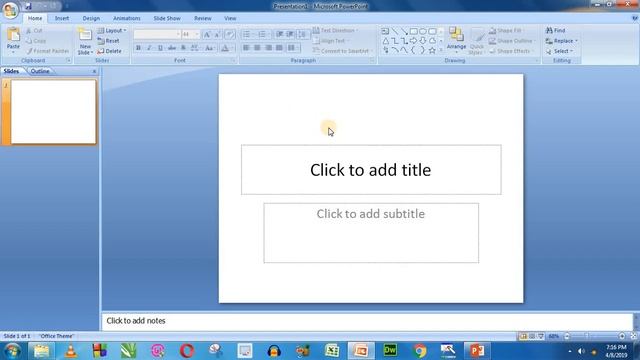640x360 pixels.
Task: Select the Oval shape
Action: click(423, 31)
